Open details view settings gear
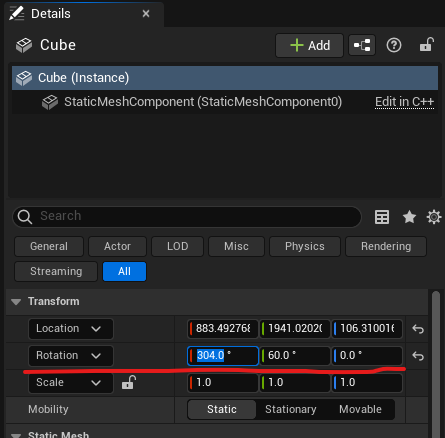This screenshot has height=438, width=445. tap(434, 217)
